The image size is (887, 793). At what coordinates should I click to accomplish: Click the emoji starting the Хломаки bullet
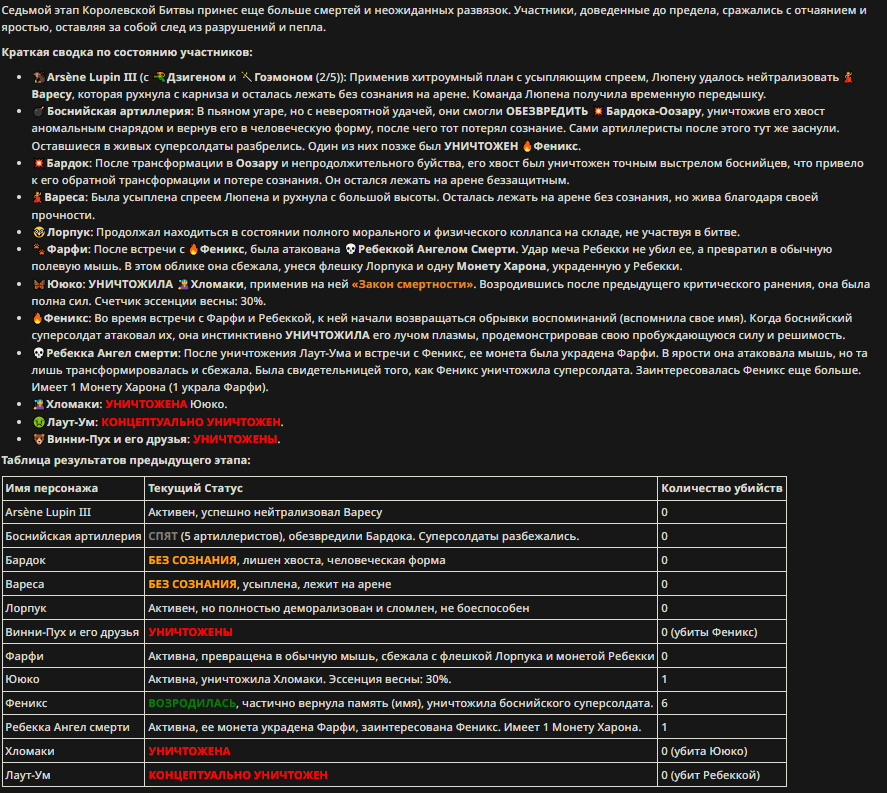[x=38, y=404]
